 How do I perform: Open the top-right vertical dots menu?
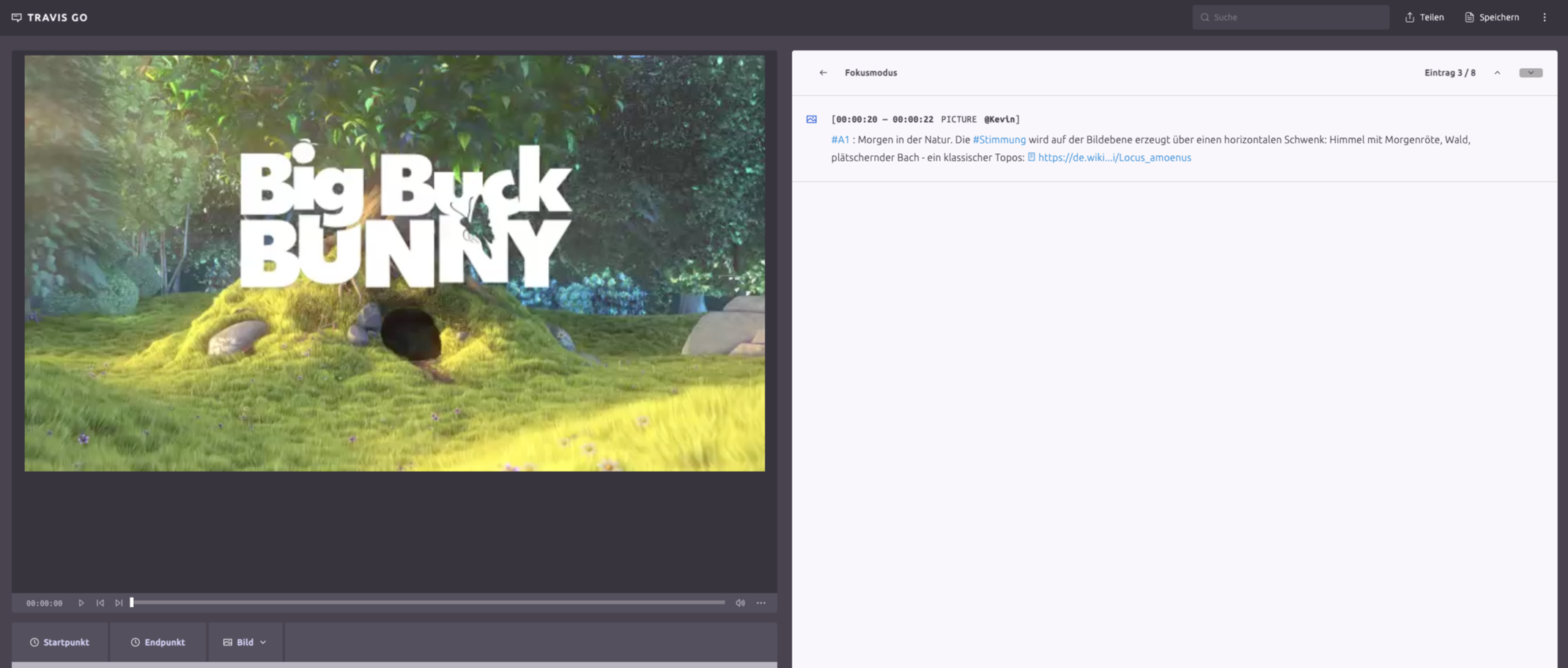click(x=1545, y=17)
